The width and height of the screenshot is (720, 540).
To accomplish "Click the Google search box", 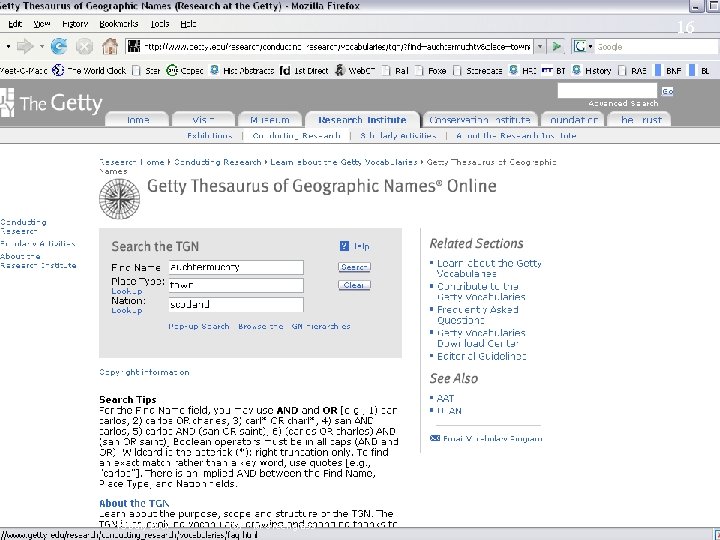I will click(657, 46).
